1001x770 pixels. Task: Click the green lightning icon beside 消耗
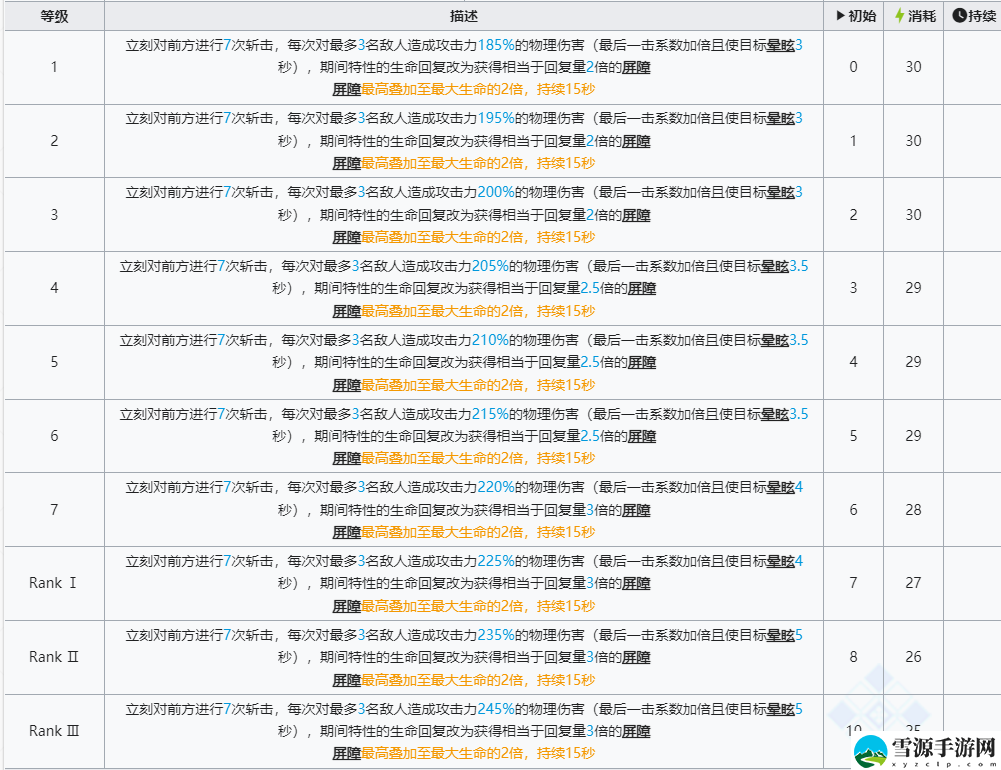click(899, 15)
